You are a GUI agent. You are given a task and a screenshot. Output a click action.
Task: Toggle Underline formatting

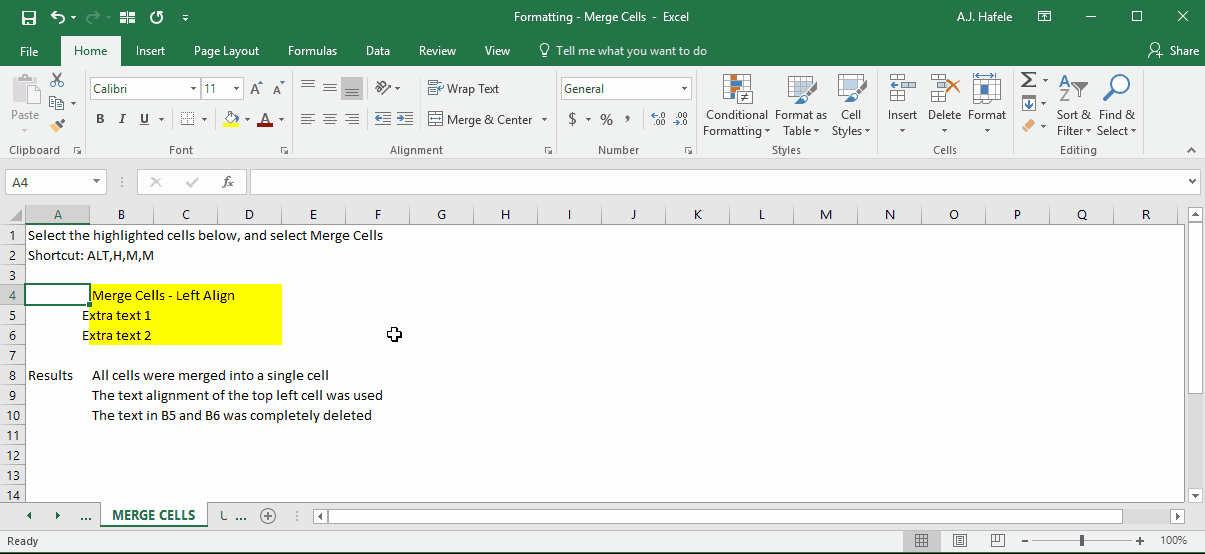(144, 119)
